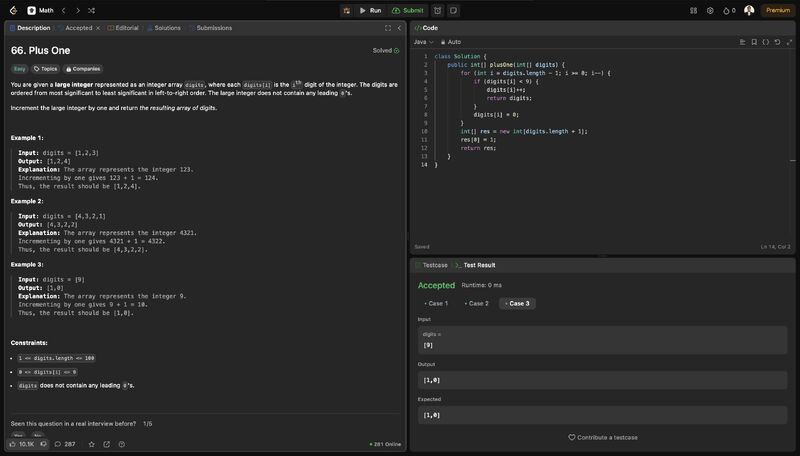
Task: Expand code editor to fullscreen
Action: 789,42
